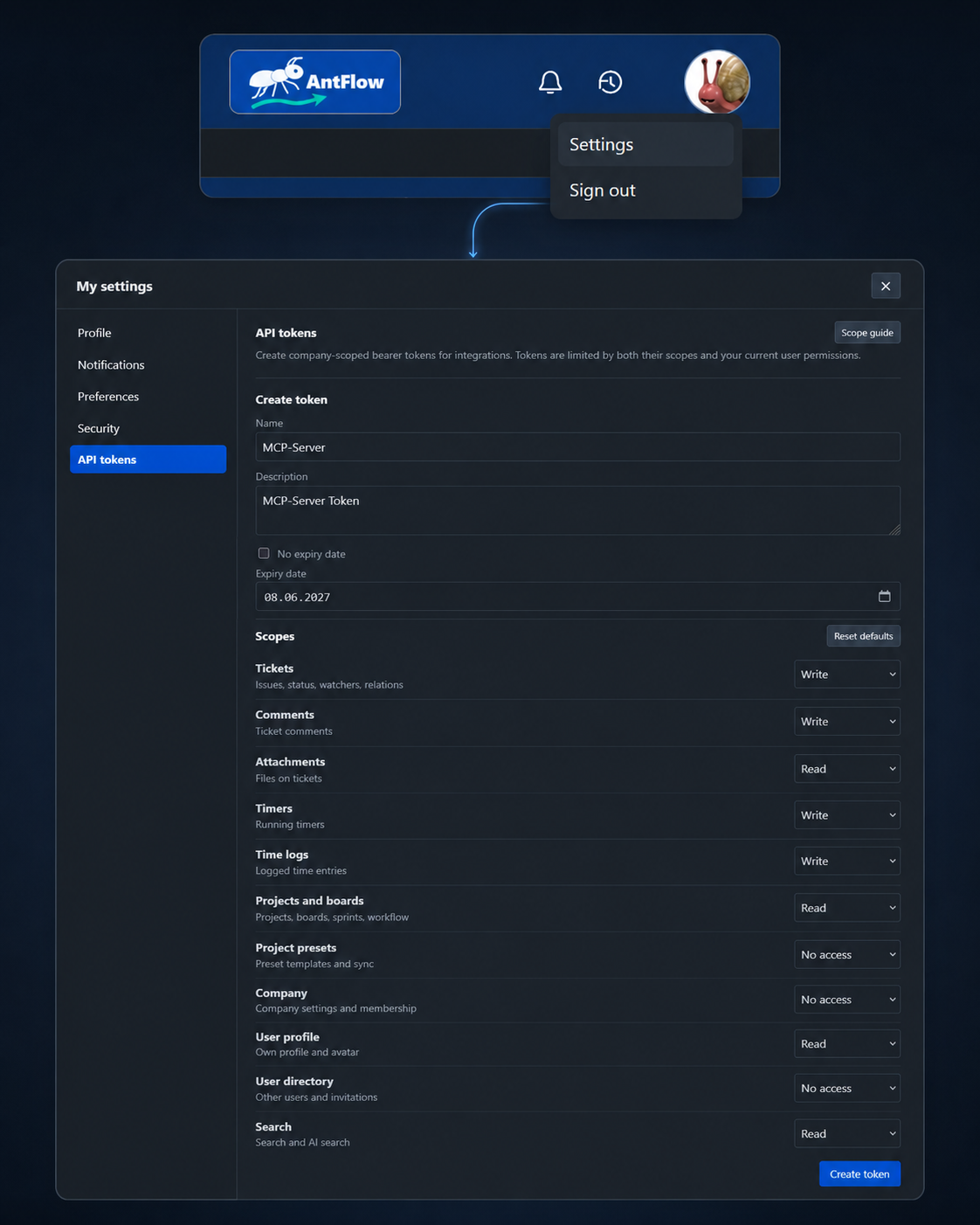Image resolution: width=980 pixels, height=1225 pixels.
Task: Open the Company scope dropdown
Action: click(846, 1000)
